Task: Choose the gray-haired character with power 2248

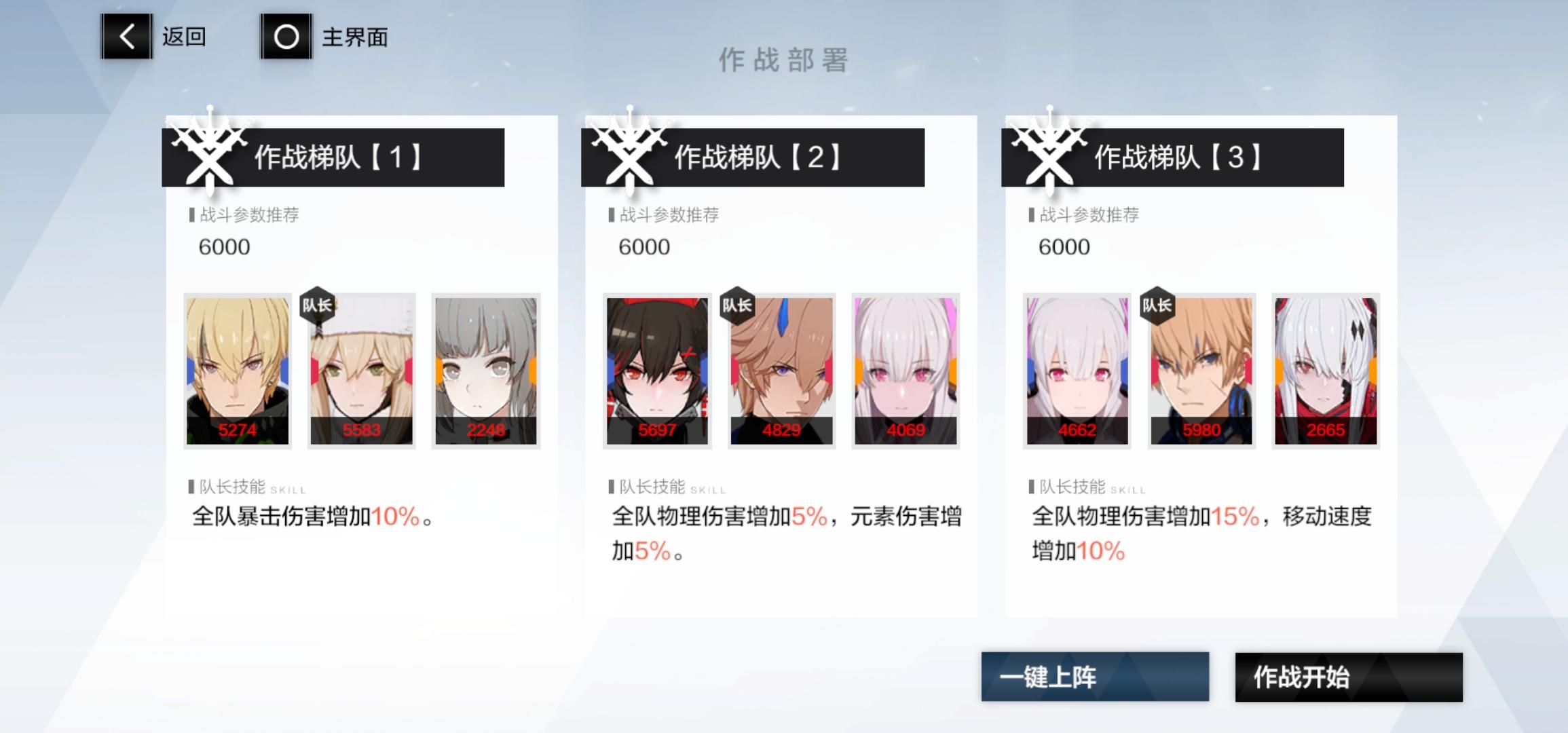Action: point(486,371)
